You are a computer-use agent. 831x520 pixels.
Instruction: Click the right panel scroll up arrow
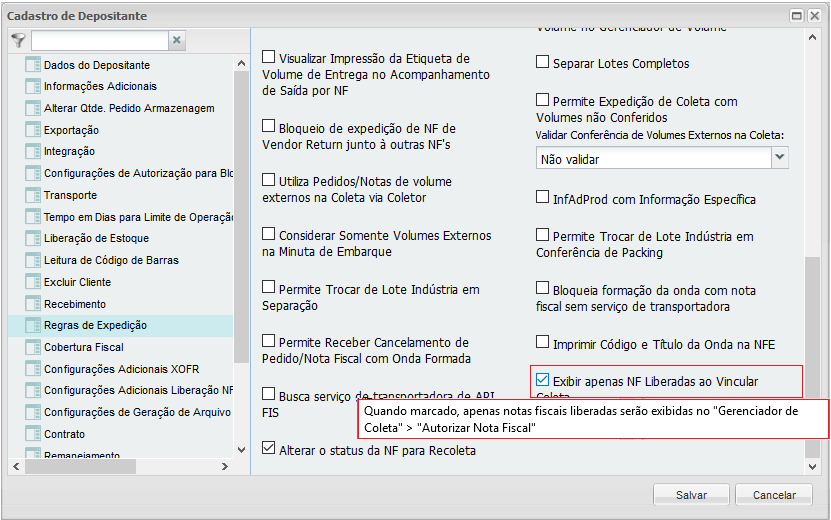click(812, 38)
